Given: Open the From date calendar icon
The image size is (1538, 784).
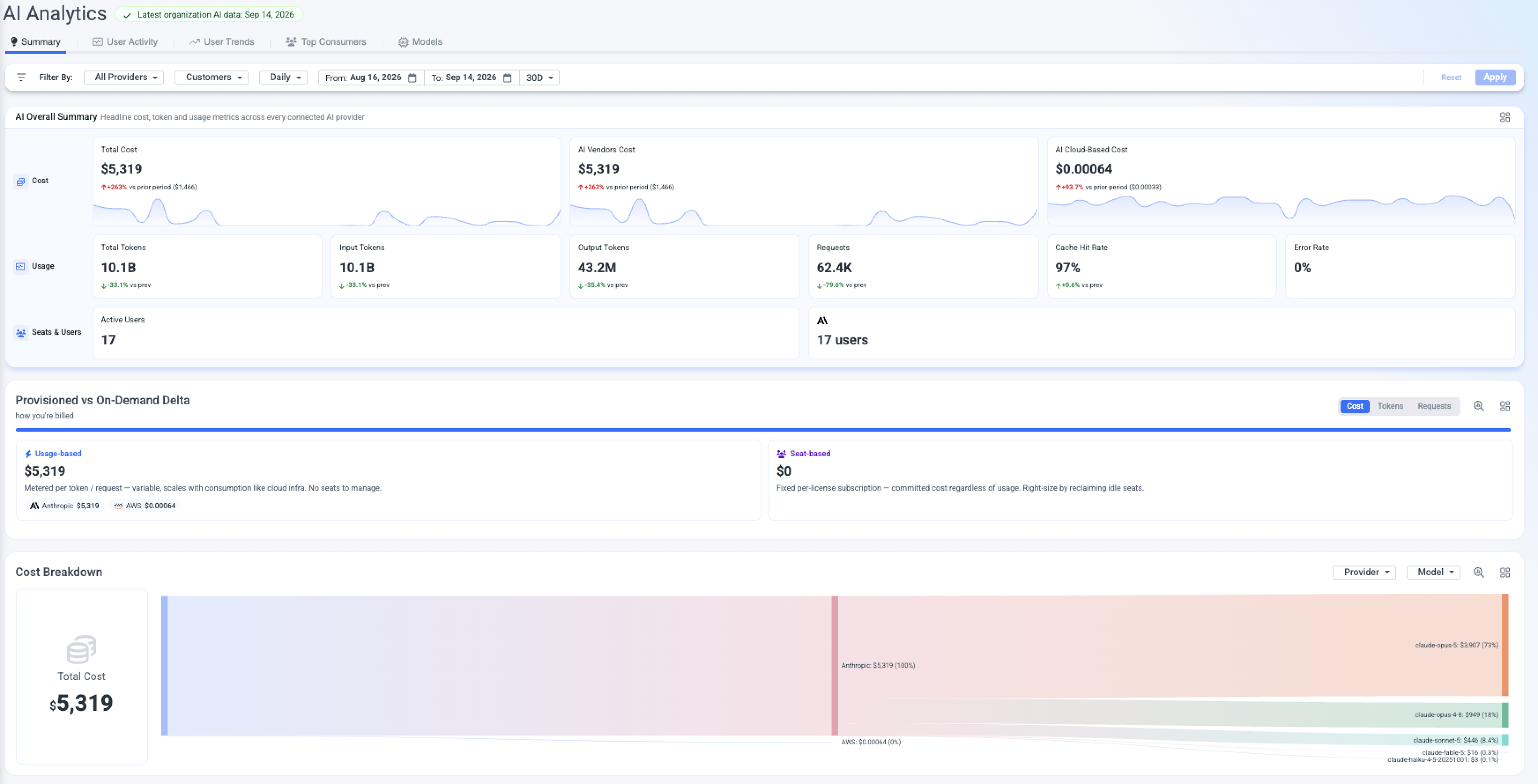Looking at the screenshot, I should pos(412,78).
